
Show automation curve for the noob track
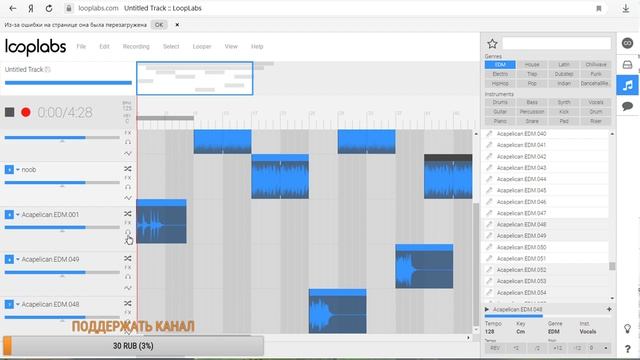click(x=128, y=198)
